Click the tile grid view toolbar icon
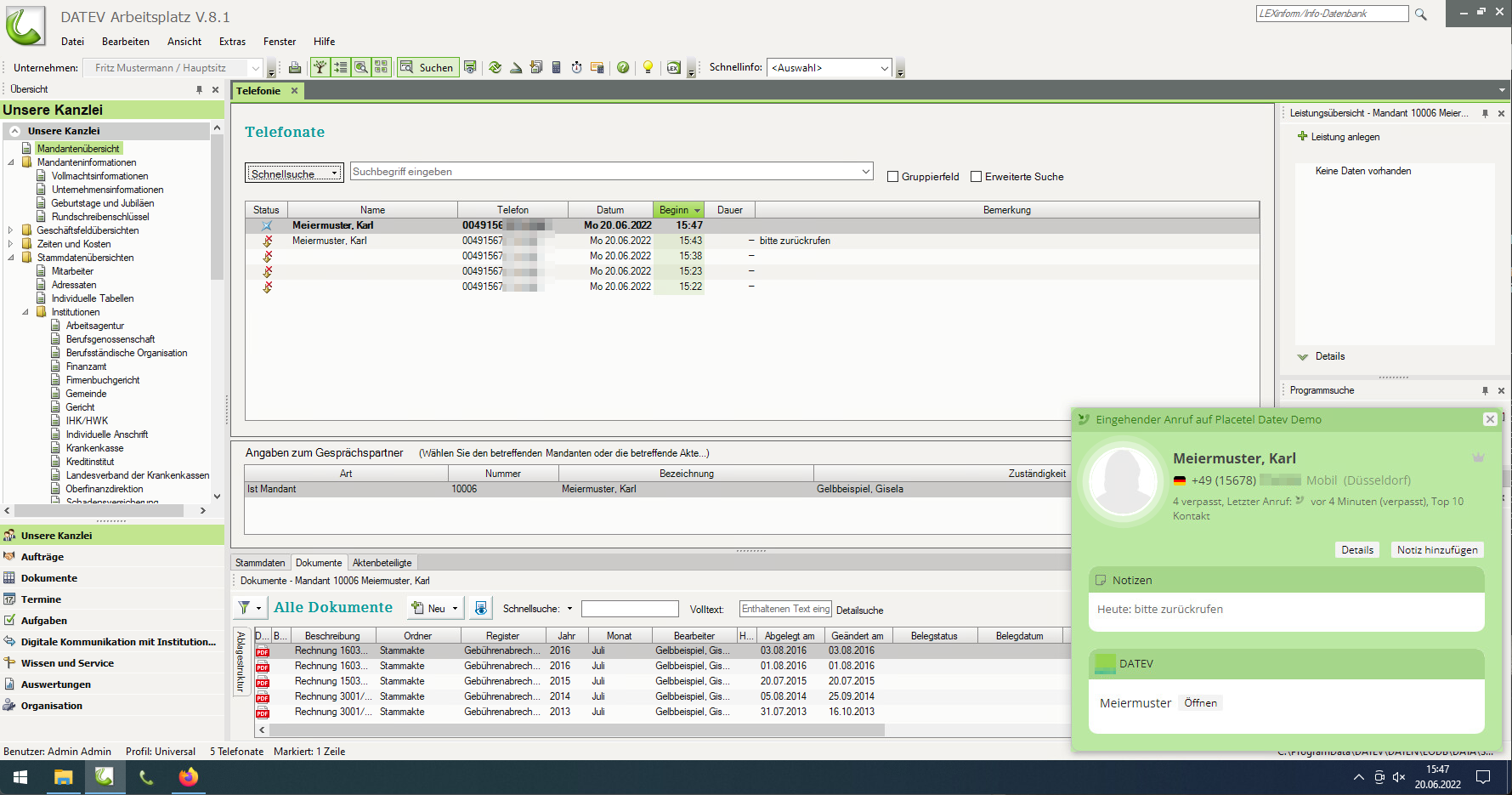 382,67
